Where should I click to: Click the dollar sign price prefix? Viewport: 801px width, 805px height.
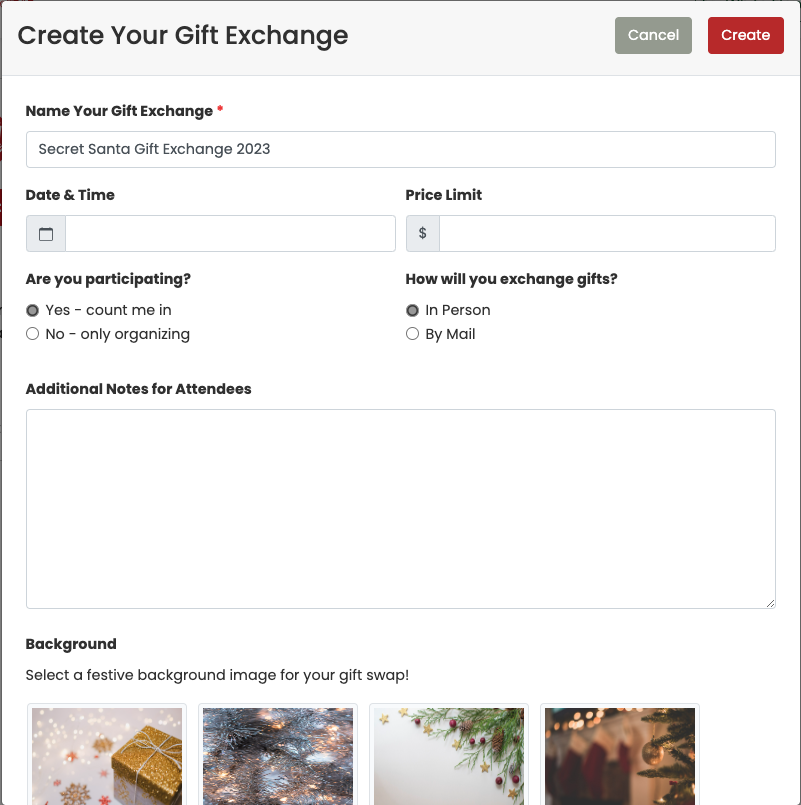[x=423, y=234]
